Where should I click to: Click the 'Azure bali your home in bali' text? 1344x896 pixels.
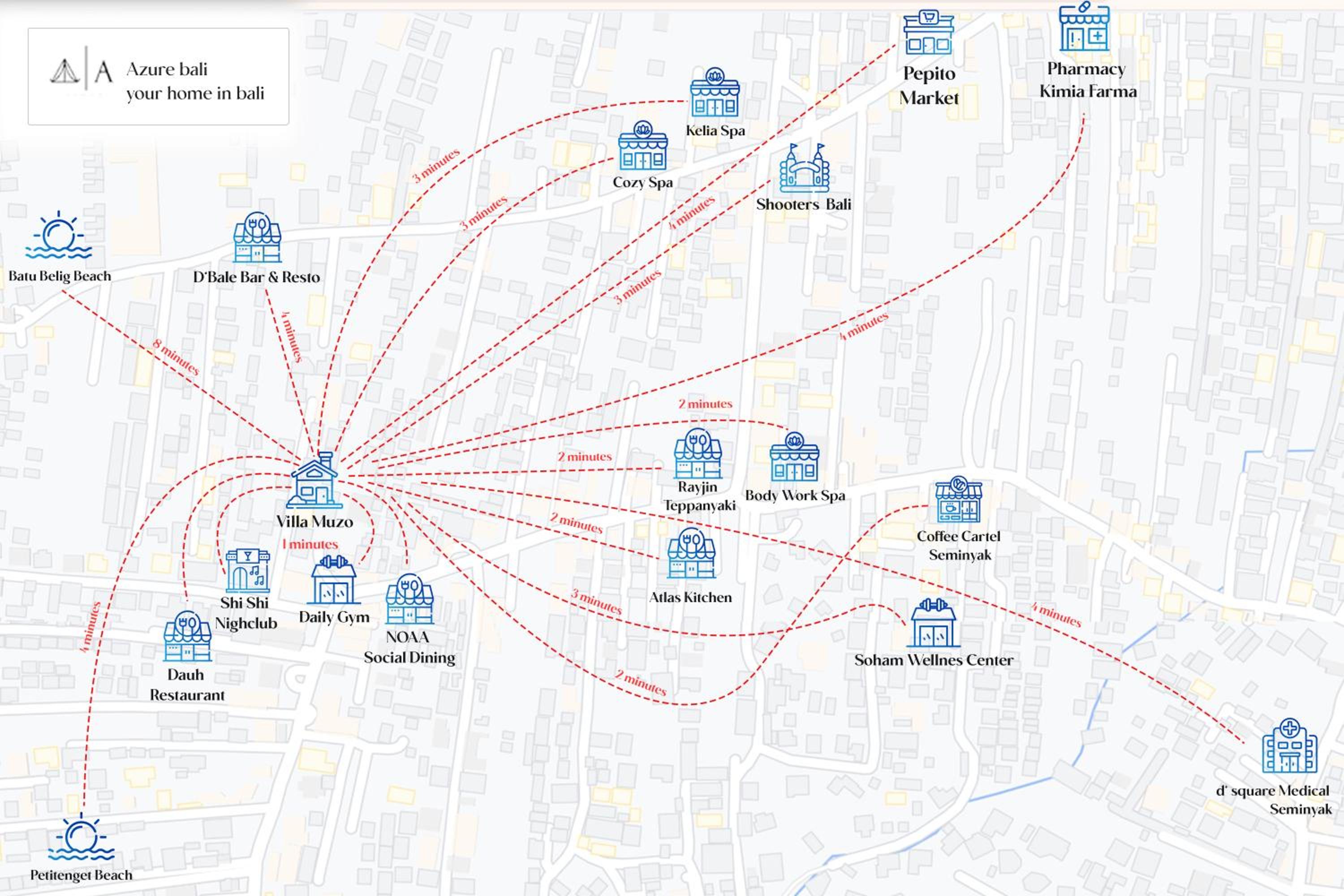click(195, 81)
